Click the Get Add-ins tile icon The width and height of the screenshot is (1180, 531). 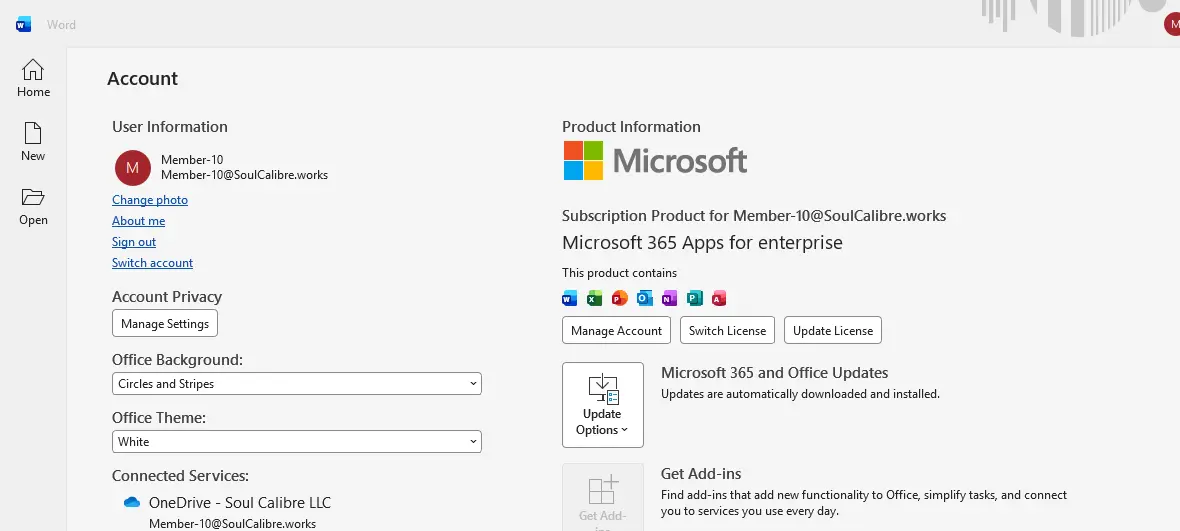click(x=603, y=490)
